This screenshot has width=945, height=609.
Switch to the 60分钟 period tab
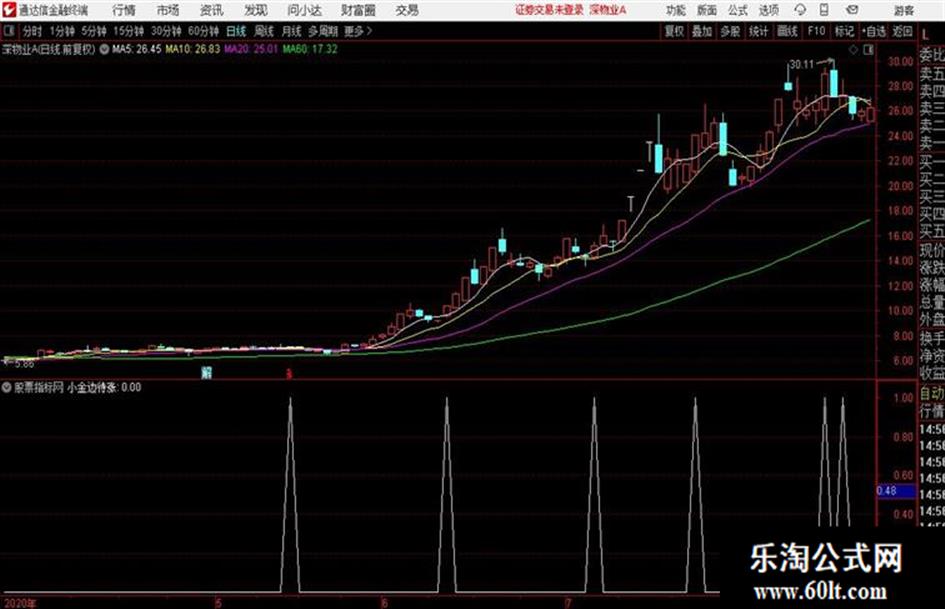pyautogui.click(x=204, y=31)
